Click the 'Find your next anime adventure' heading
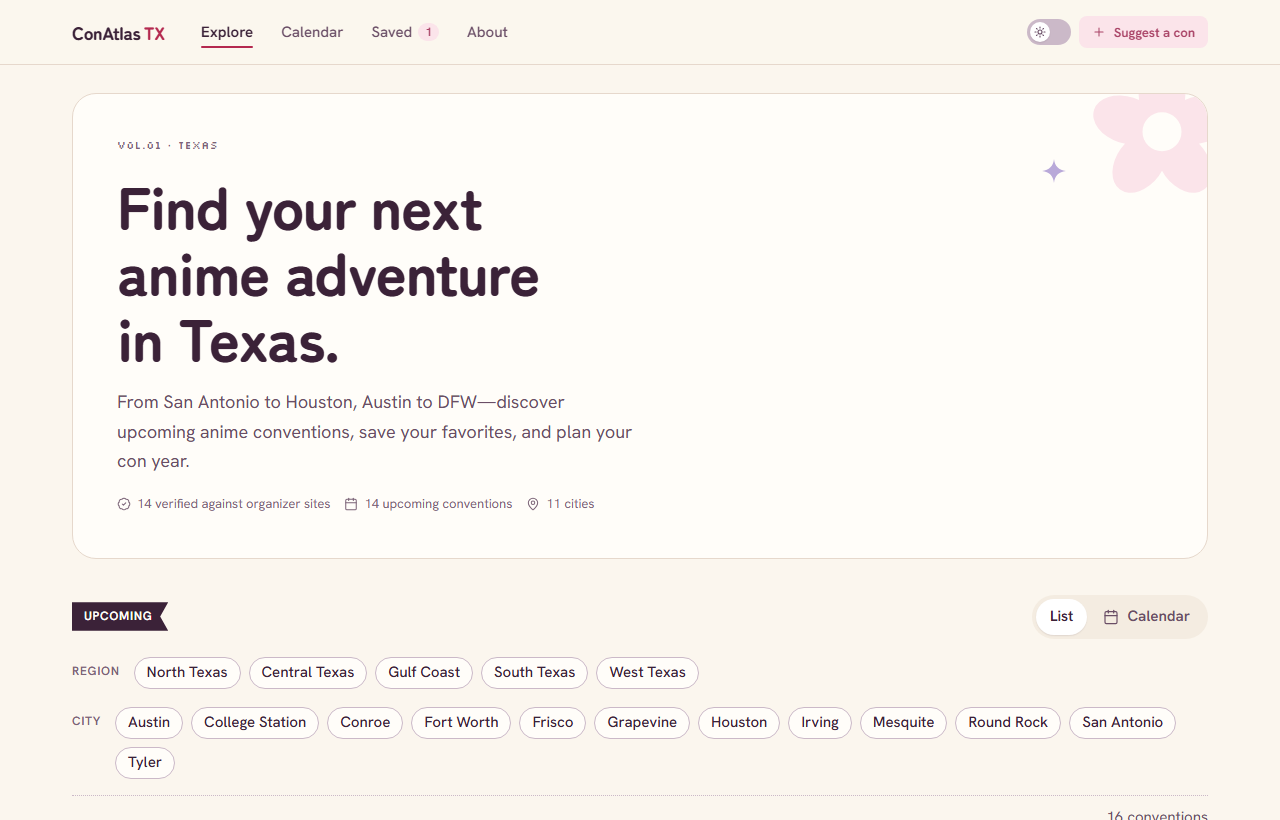 [x=329, y=276]
